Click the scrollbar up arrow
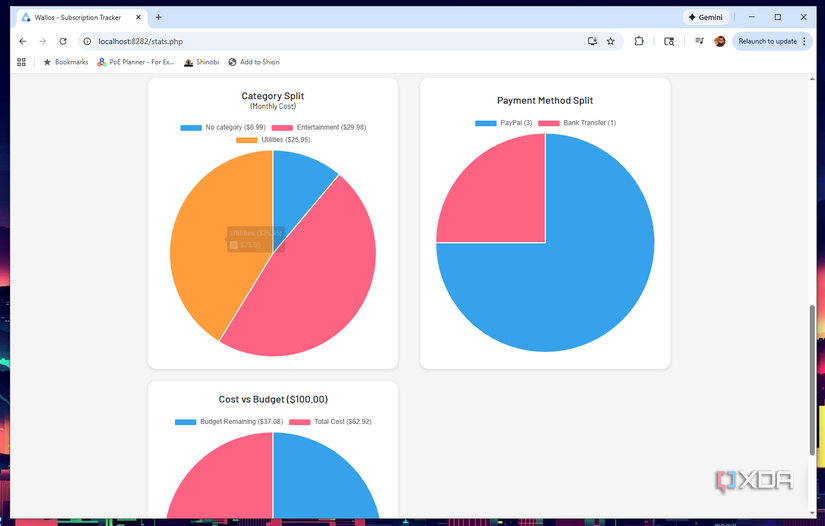The image size is (825, 526). coord(812,79)
